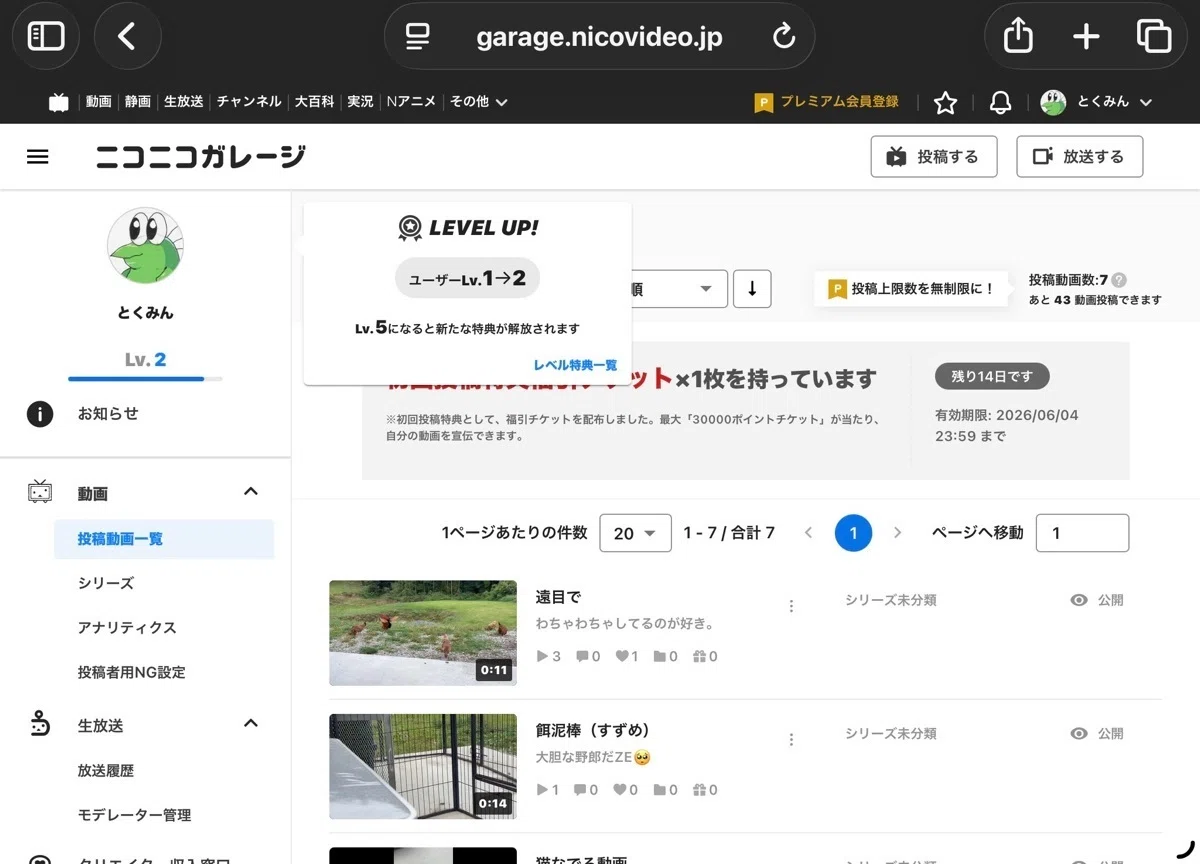Collapse the 動画 sidebar section

click(251, 491)
